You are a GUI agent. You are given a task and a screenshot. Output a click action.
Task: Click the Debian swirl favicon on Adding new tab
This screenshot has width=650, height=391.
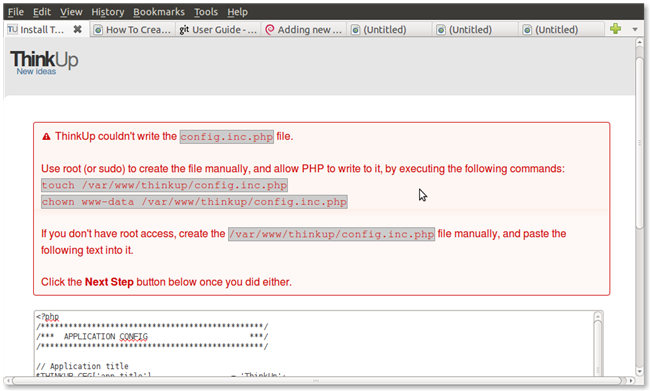coord(269,29)
